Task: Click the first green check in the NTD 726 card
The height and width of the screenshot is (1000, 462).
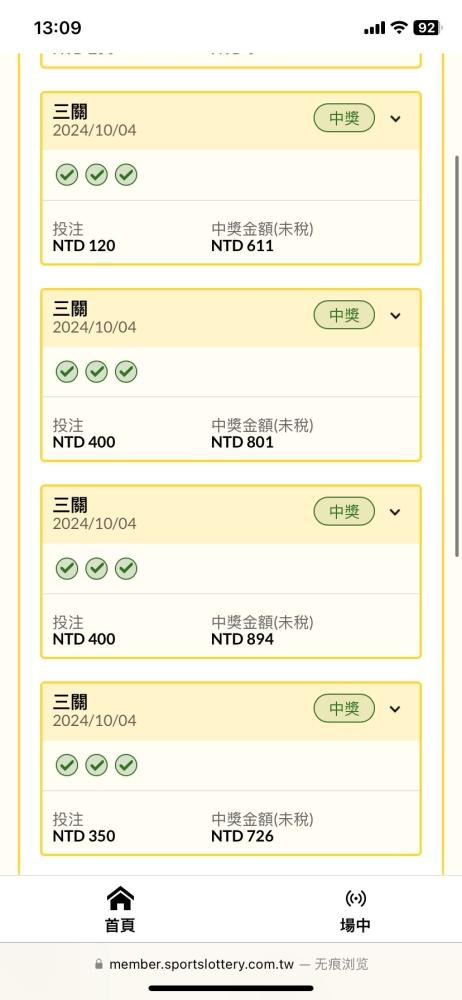Action: point(66,765)
